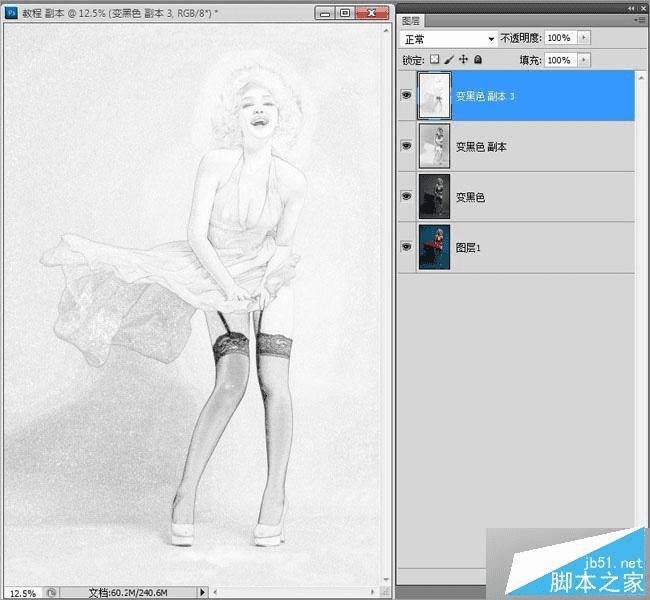Click the canvas scroll down arrow
Image resolution: width=650 pixels, height=600 pixels.
click(x=386, y=579)
